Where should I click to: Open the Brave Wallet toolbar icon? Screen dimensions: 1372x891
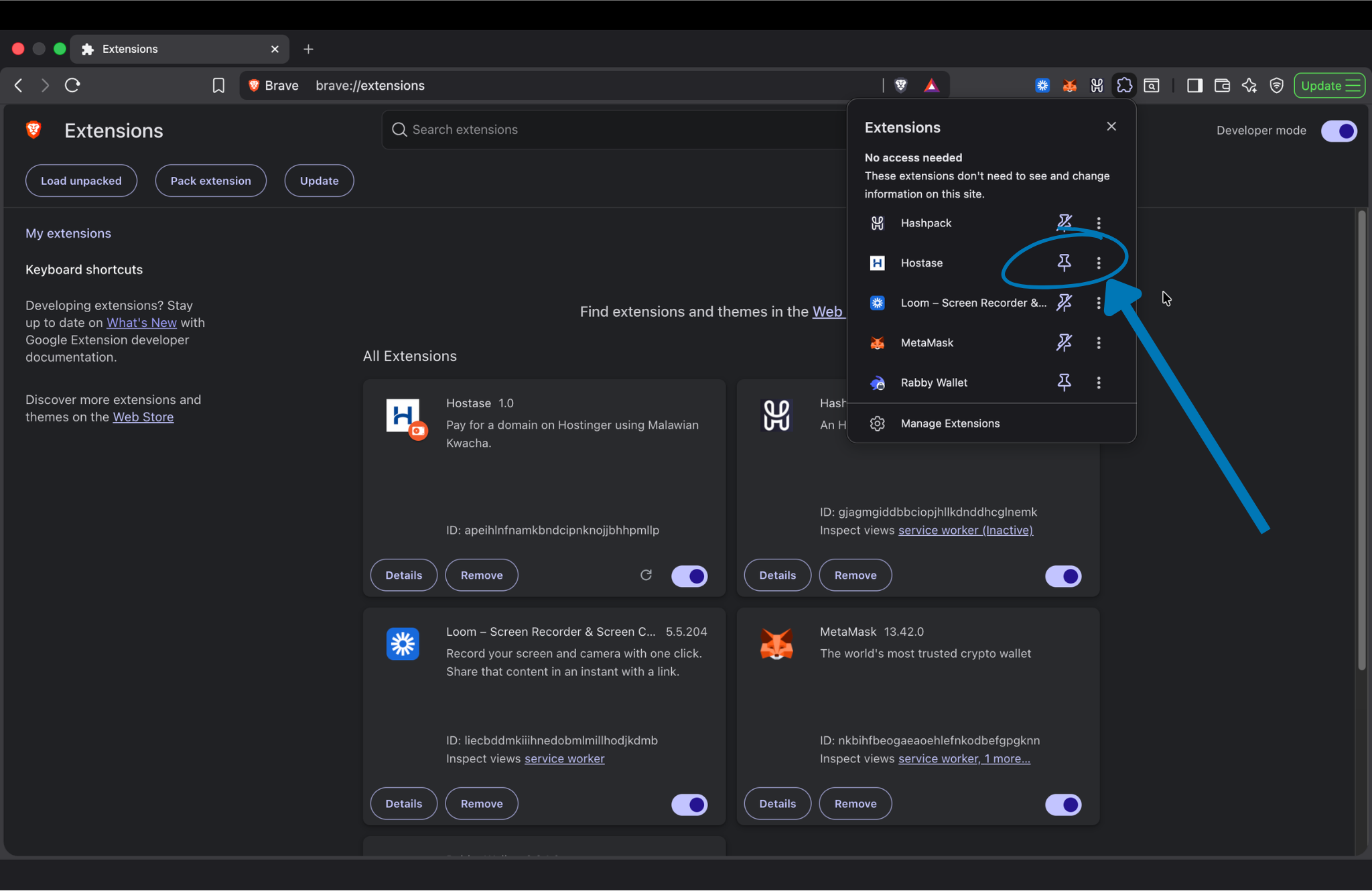pos(1222,85)
